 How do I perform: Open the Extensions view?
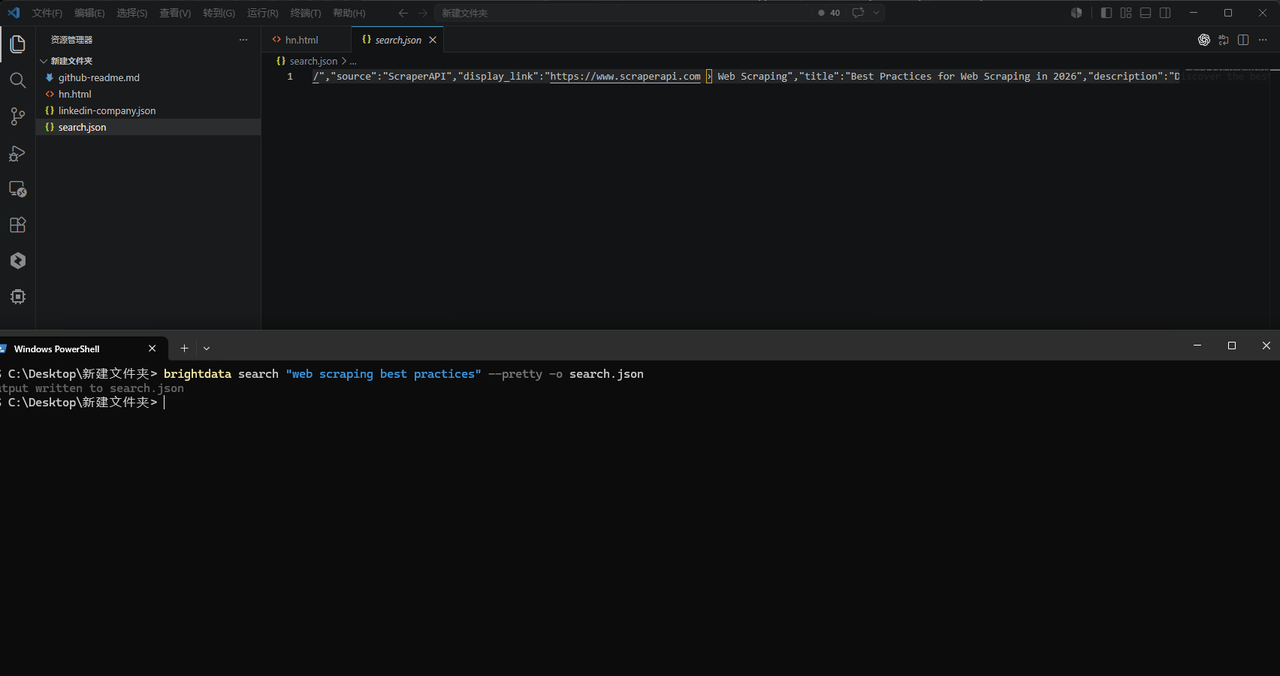(x=17, y=225)
